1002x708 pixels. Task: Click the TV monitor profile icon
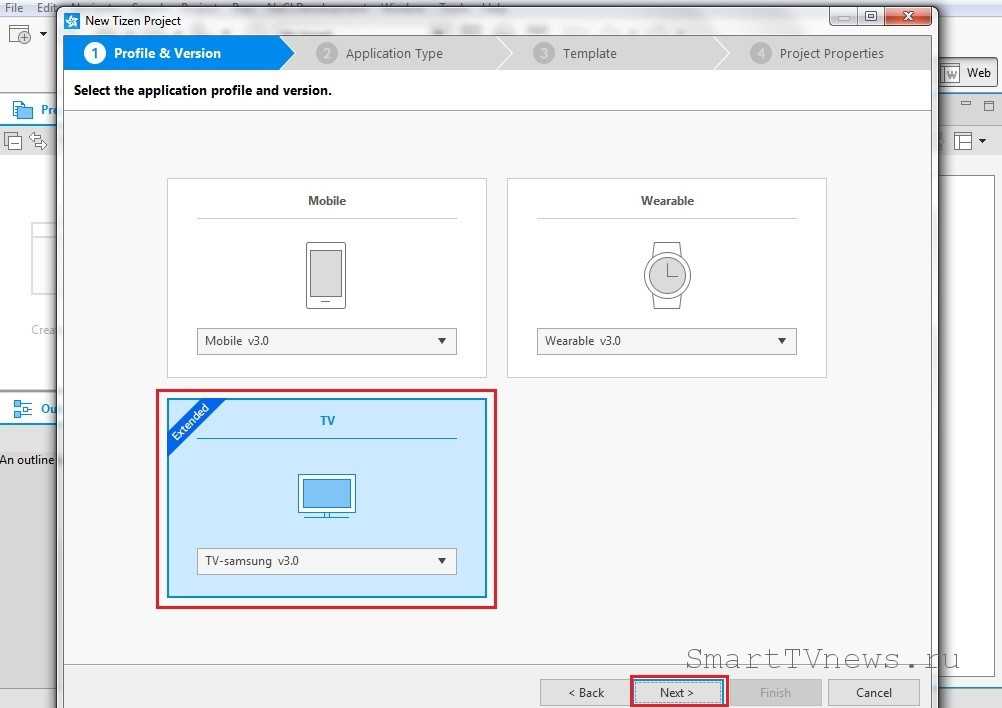click(326, 495)
